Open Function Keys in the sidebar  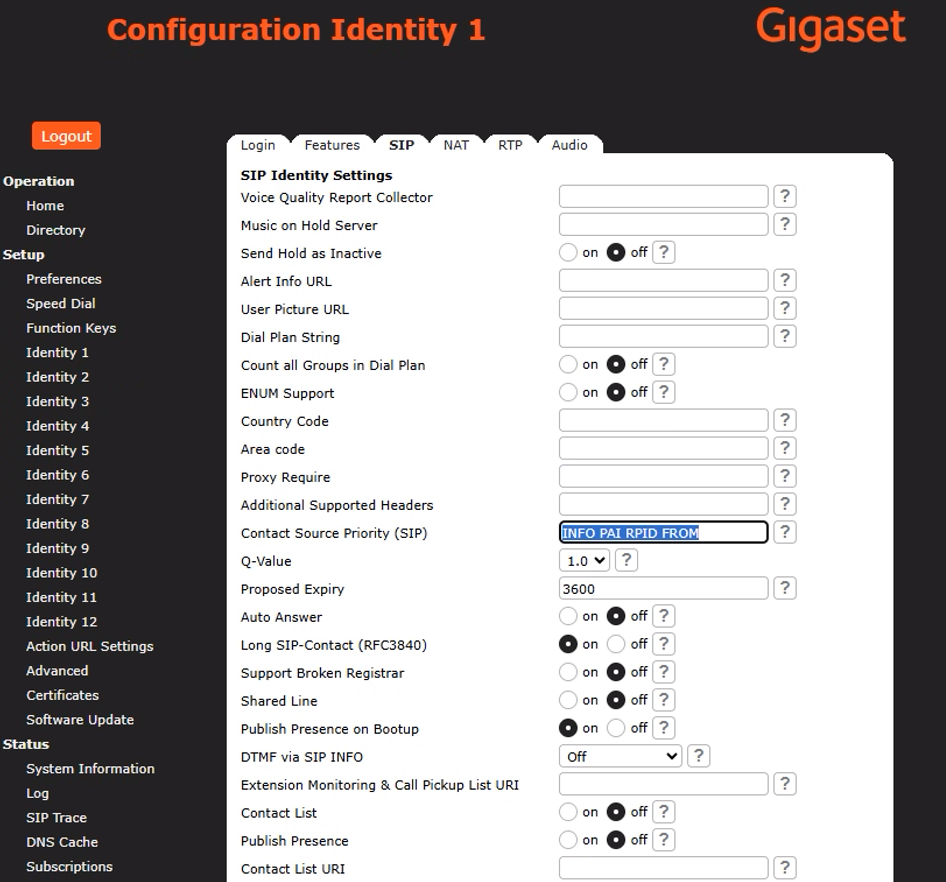[x=71, y=328]
